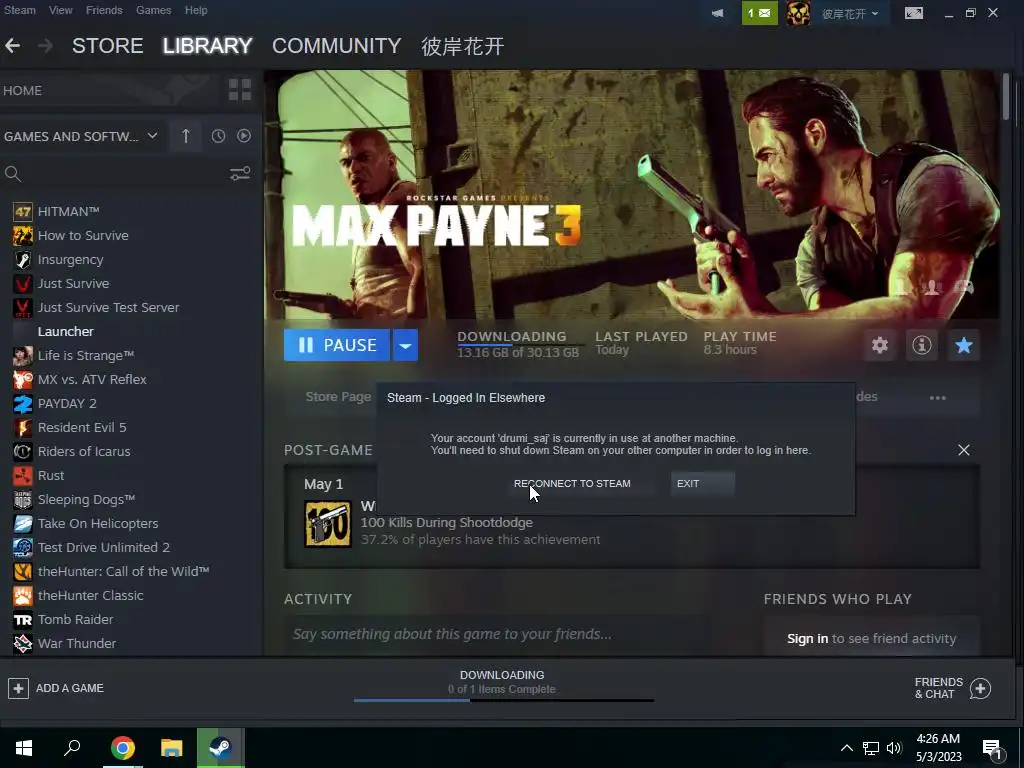This screenshot has height=768, width=1024.
Task: Click the library page vertical scrollbar
Action: 1006,96
